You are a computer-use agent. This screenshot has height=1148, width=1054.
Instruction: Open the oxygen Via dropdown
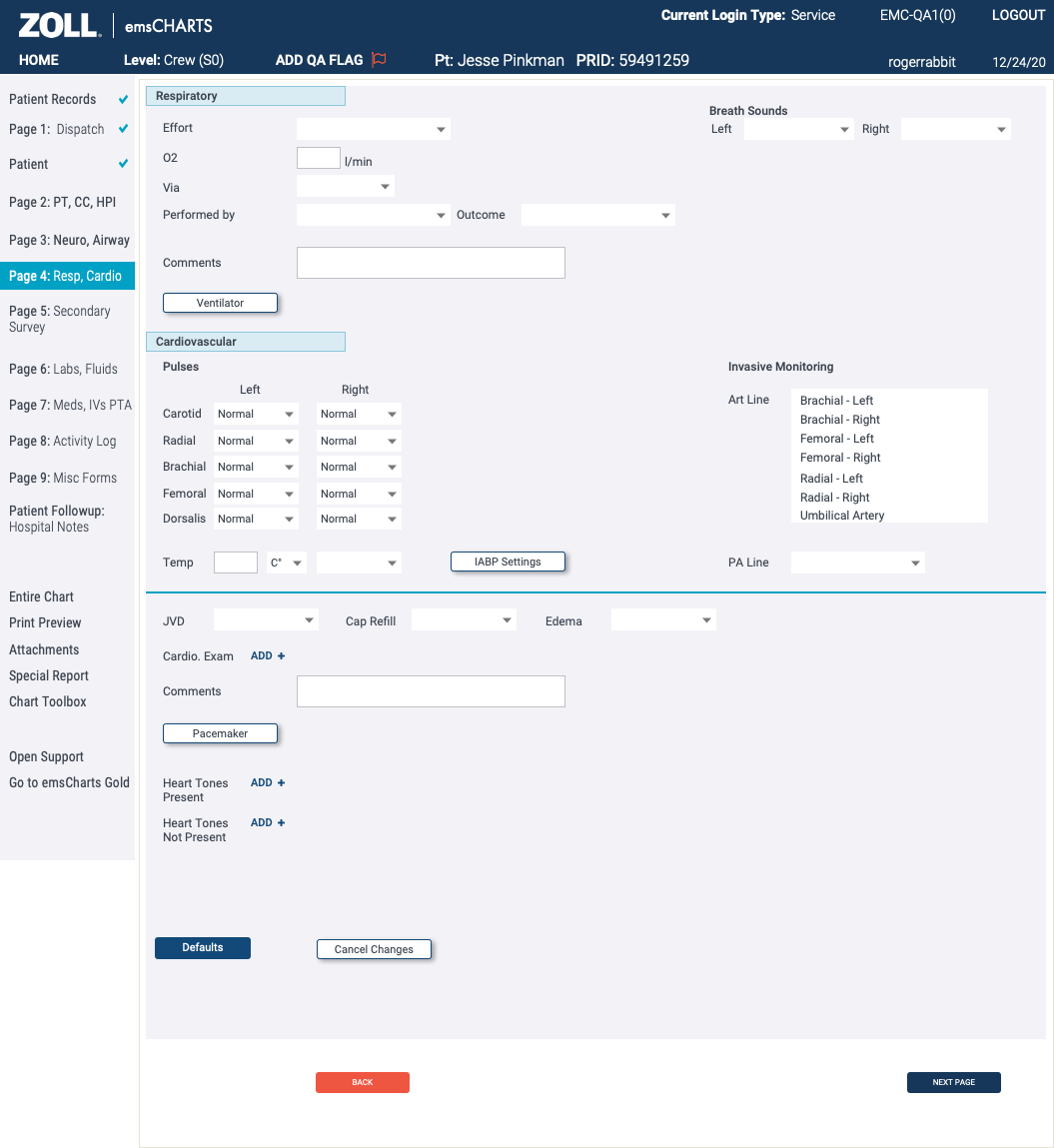point(346,186)
